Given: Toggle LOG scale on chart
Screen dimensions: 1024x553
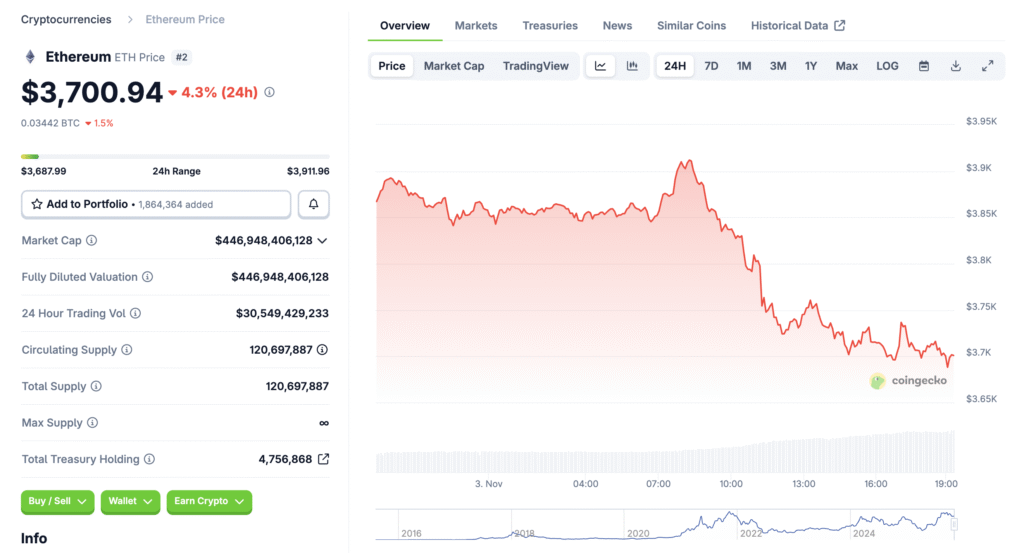Looking at the screenshot, I should (x=887, y=66).
